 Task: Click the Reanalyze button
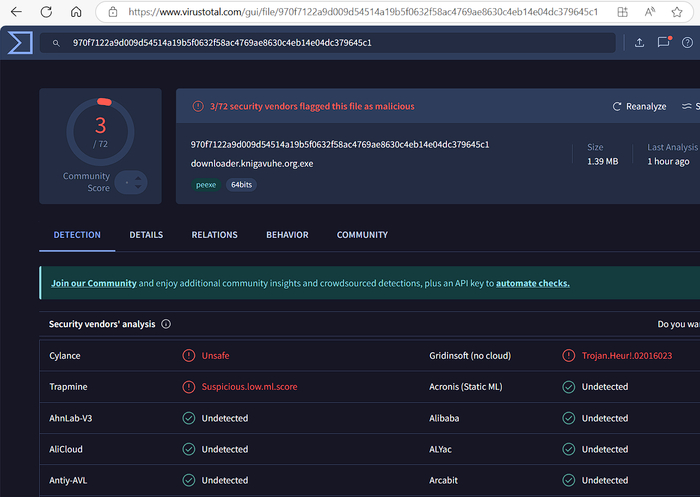coord(639,106)
